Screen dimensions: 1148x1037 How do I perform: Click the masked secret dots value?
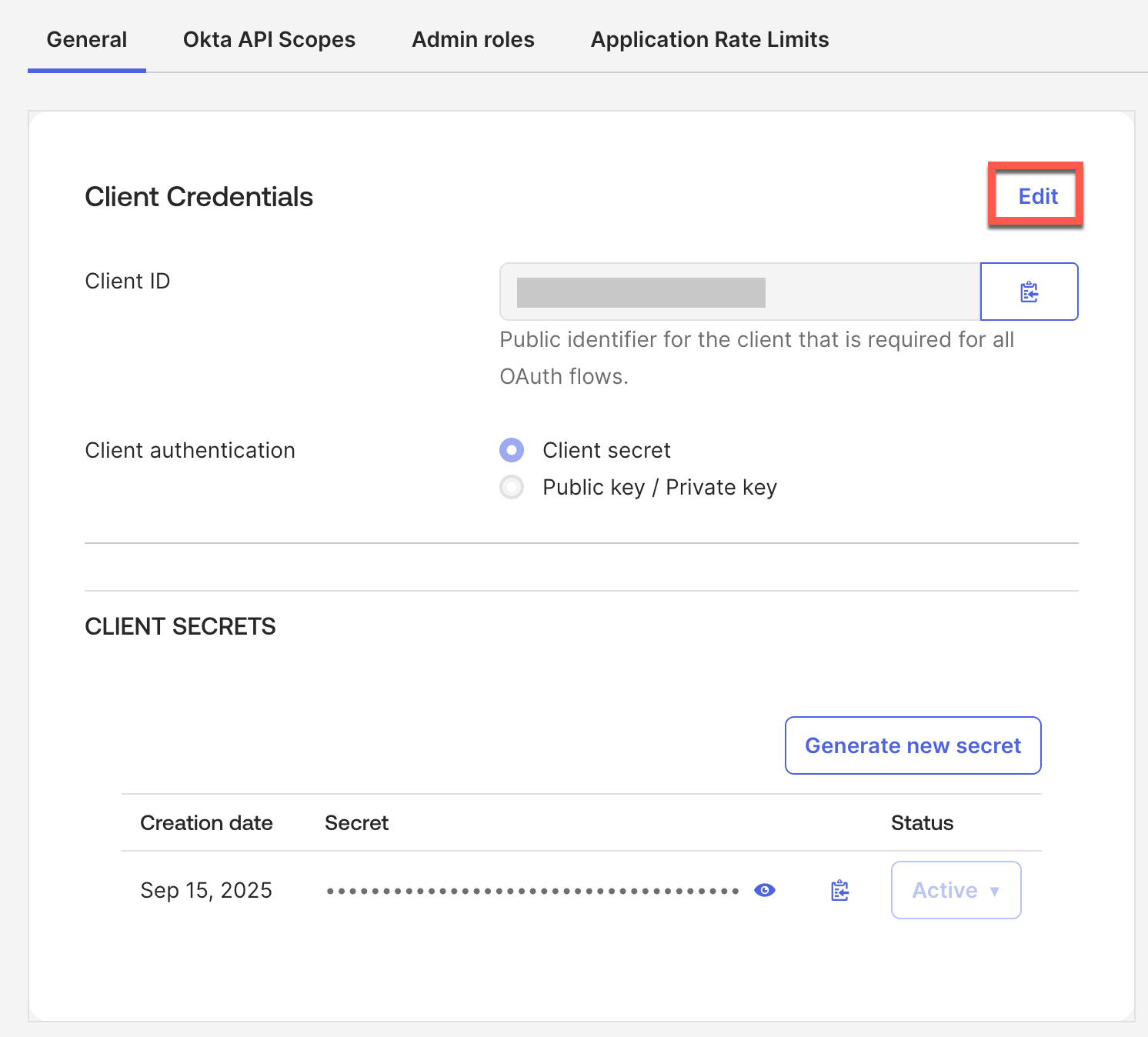coord(532,891)
